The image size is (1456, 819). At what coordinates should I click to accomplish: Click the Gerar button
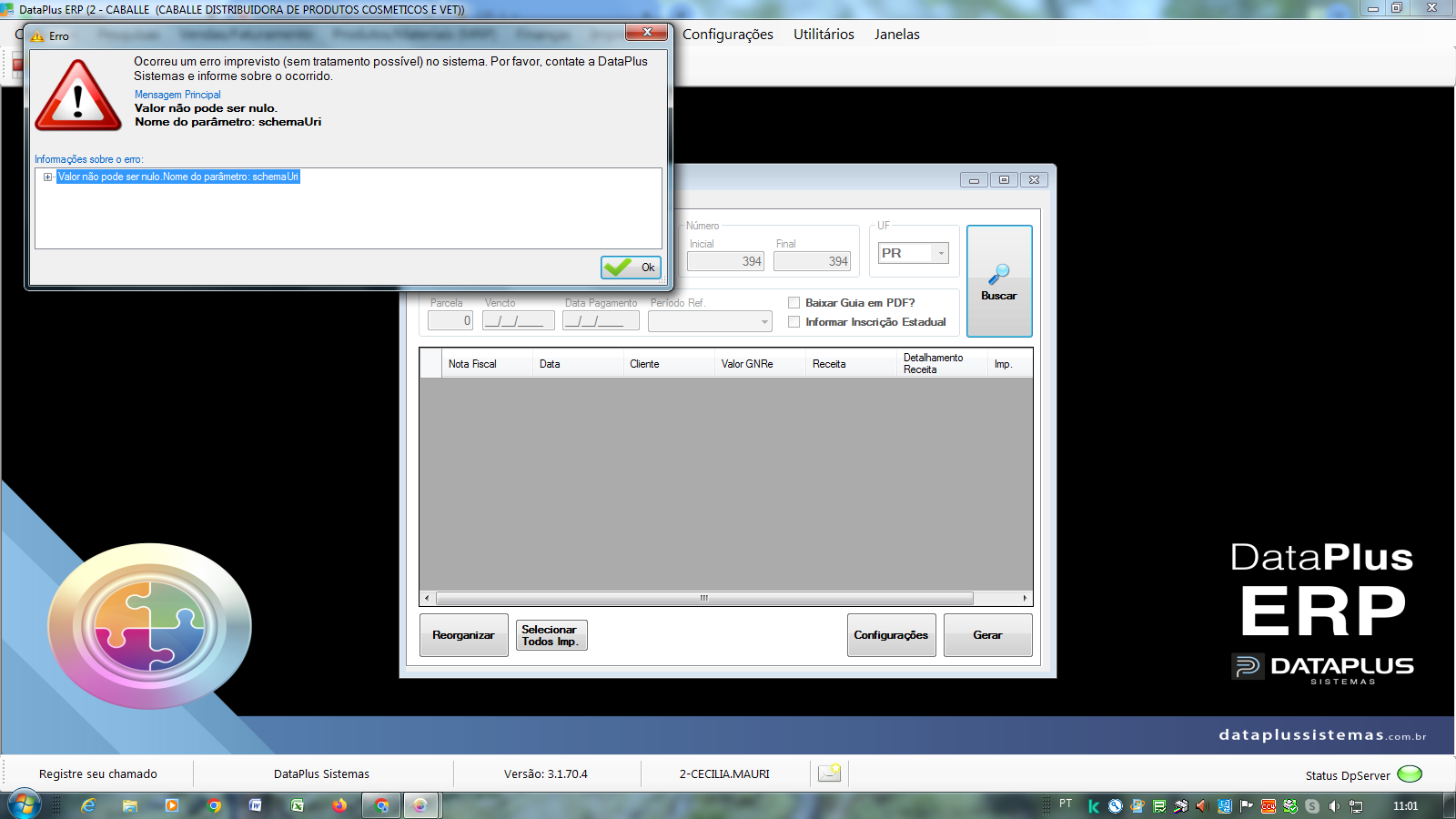pos(987,635)
